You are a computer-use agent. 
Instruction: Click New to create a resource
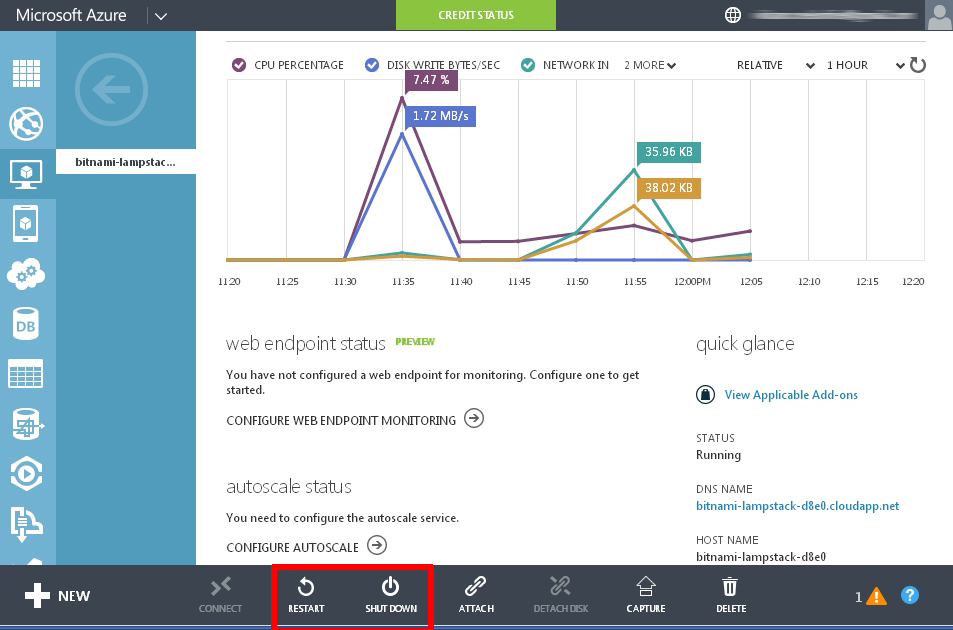coord(58,595)
